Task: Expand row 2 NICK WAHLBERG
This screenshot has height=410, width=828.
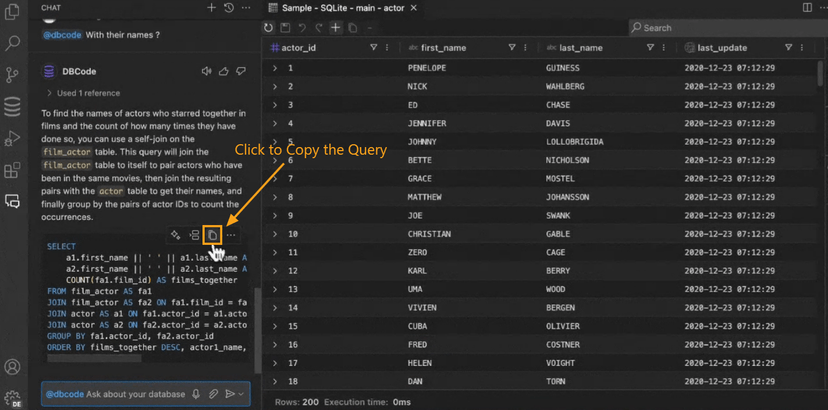Action: pos(275,87)
